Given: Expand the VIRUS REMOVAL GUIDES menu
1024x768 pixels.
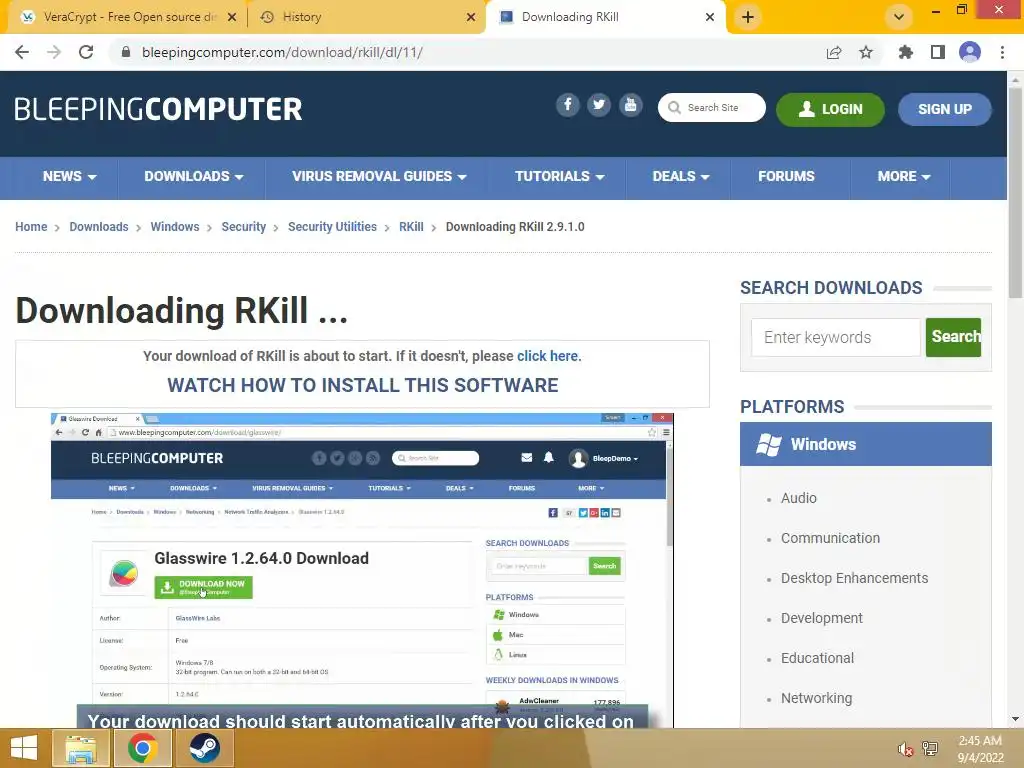Looking at the screenshot, I should (379, 176).
